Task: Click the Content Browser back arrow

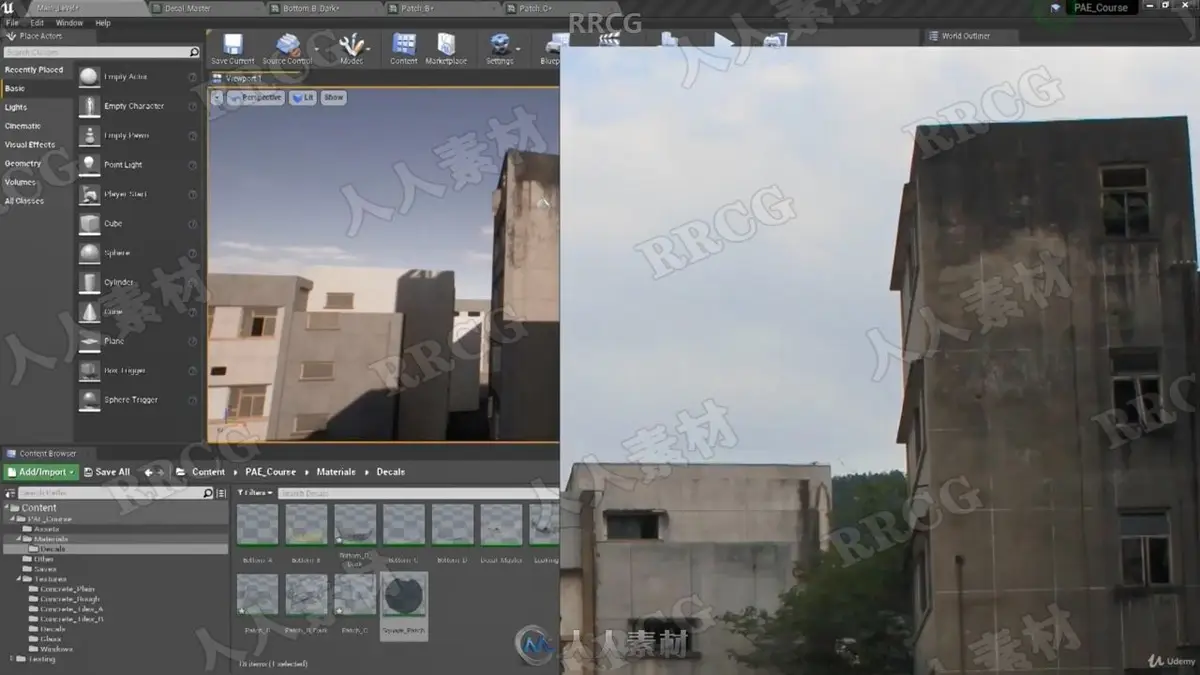Action: 148,472
